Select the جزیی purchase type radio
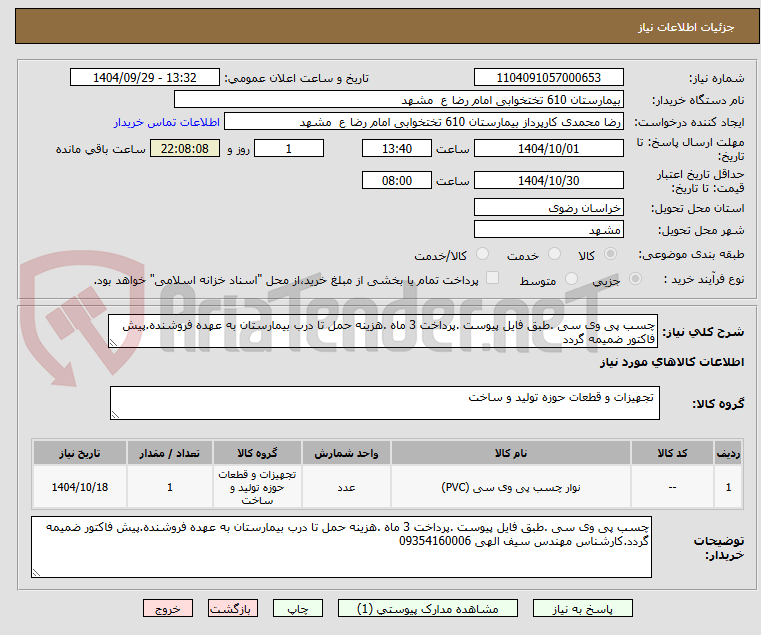This screenshot has height=635, width=761. pos(635,279)
